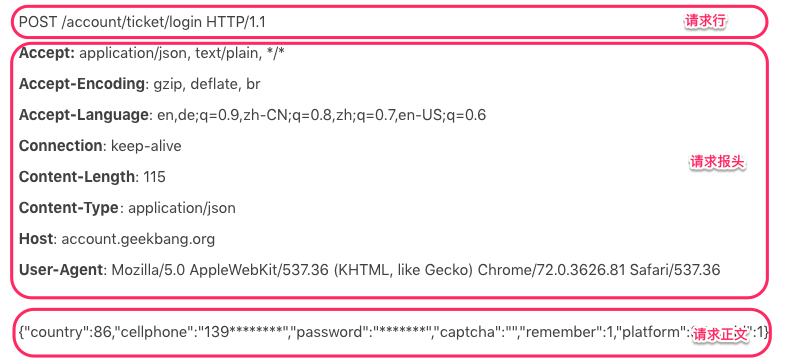Click the Content-Length header name
The width and height of the screenshot is (787, 363).
click(x=76, y=177)
